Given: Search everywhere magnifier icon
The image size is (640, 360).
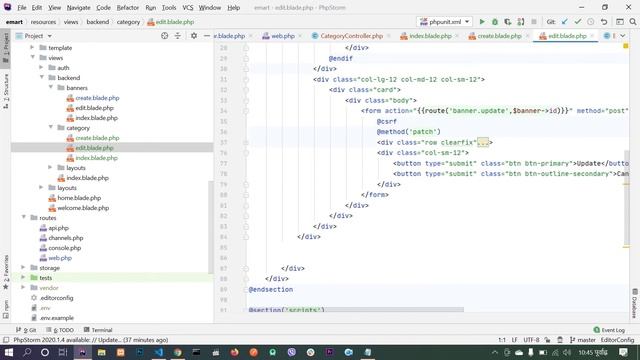Looking at the screenshot, I should point(633,22).
